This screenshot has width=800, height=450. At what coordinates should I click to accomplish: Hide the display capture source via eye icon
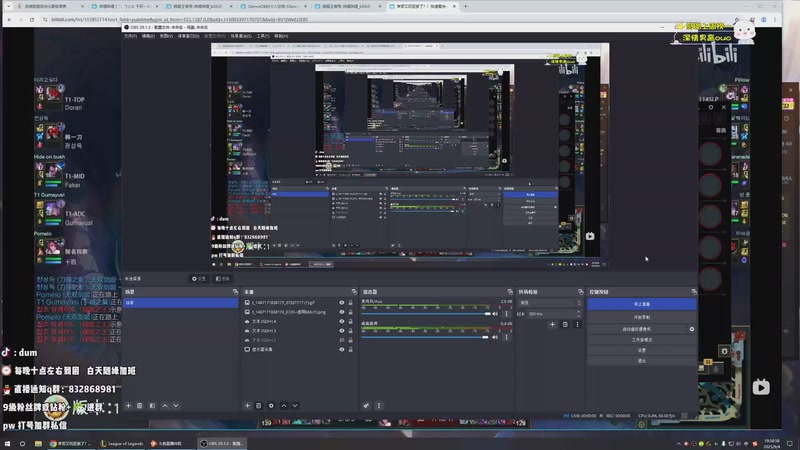pyautogui.click(x=341, y=349)
